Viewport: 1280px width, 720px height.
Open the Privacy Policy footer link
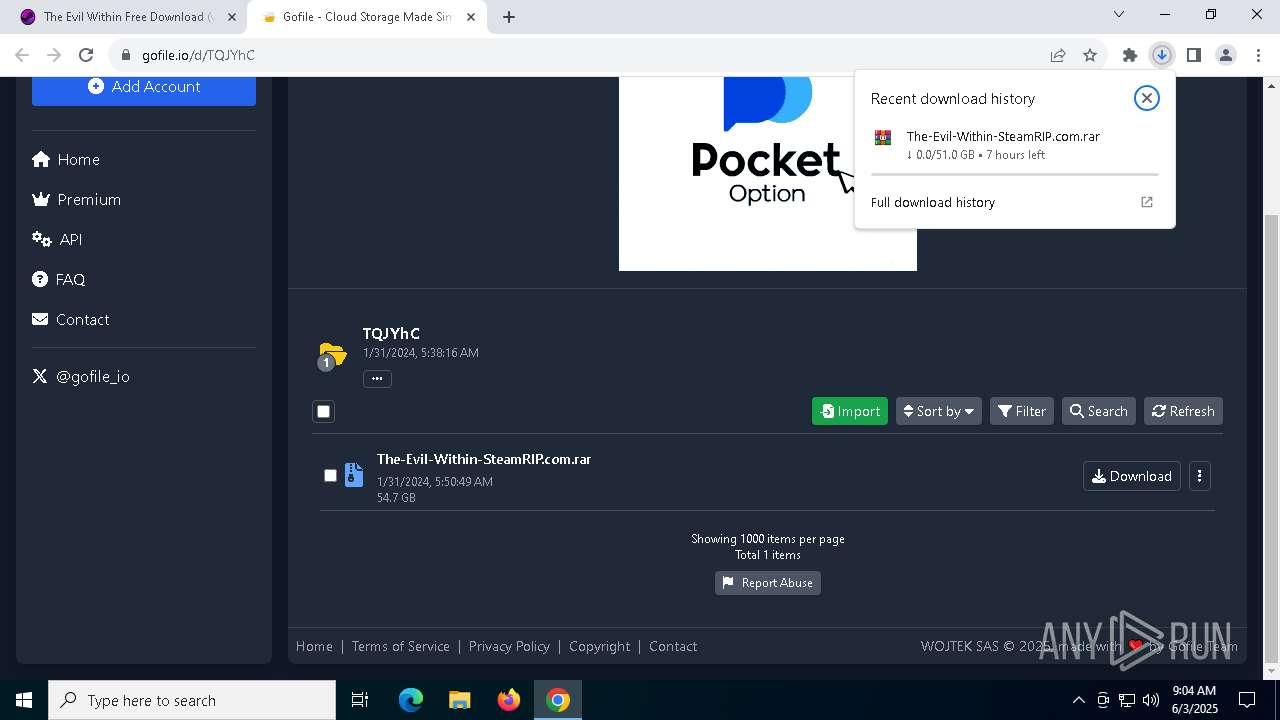[509, 647]
